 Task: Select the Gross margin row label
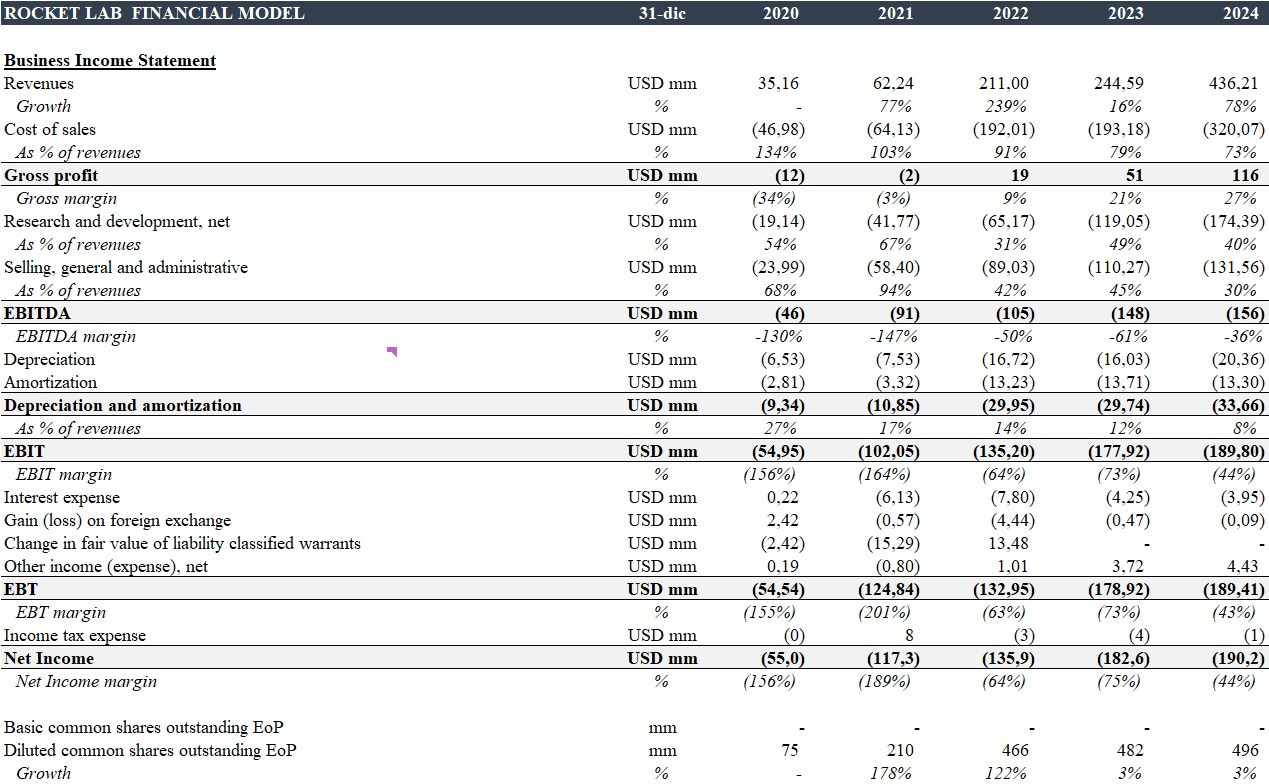(x=66, y=198)
